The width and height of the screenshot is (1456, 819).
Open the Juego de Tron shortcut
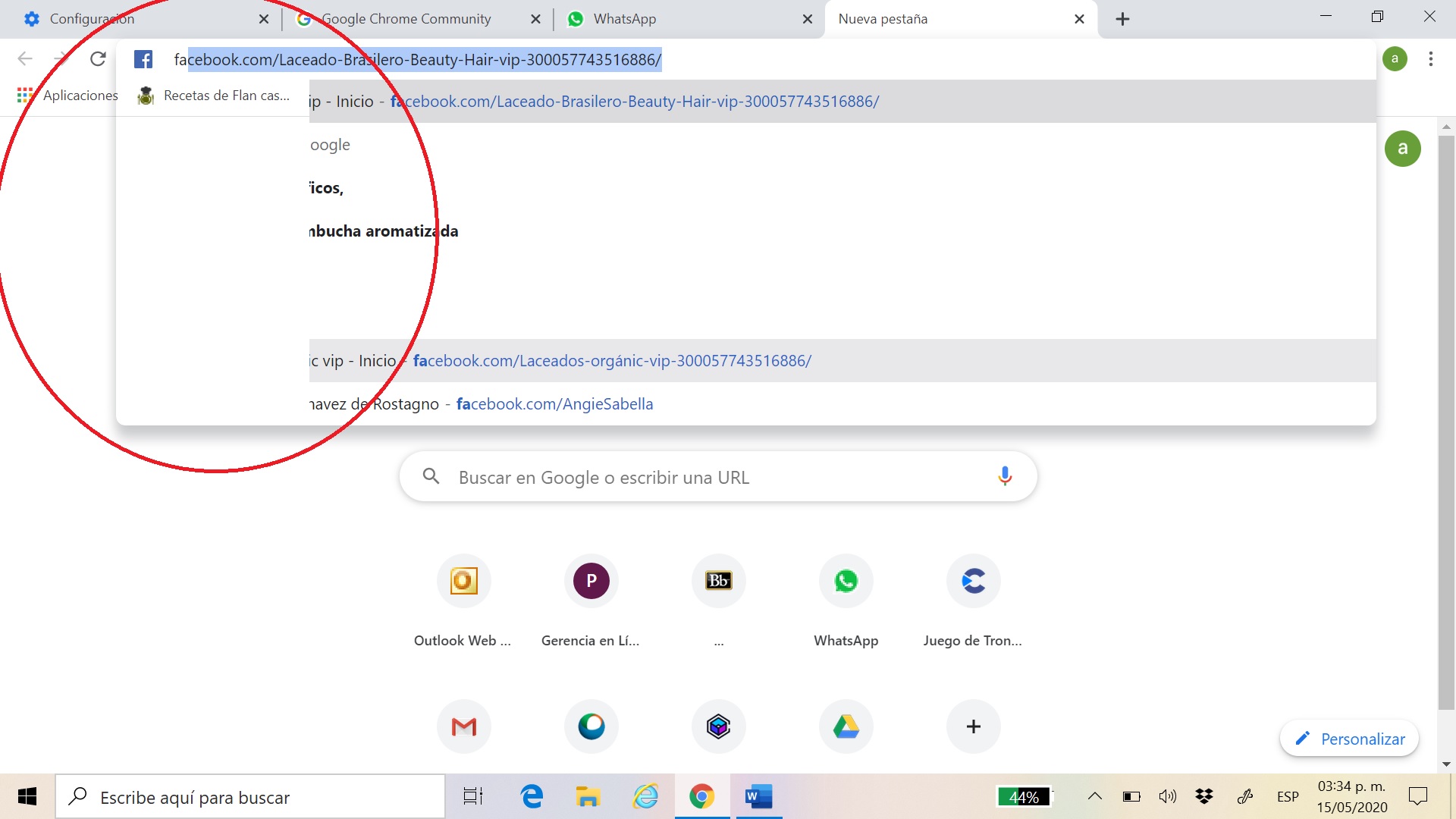(973, 582)
